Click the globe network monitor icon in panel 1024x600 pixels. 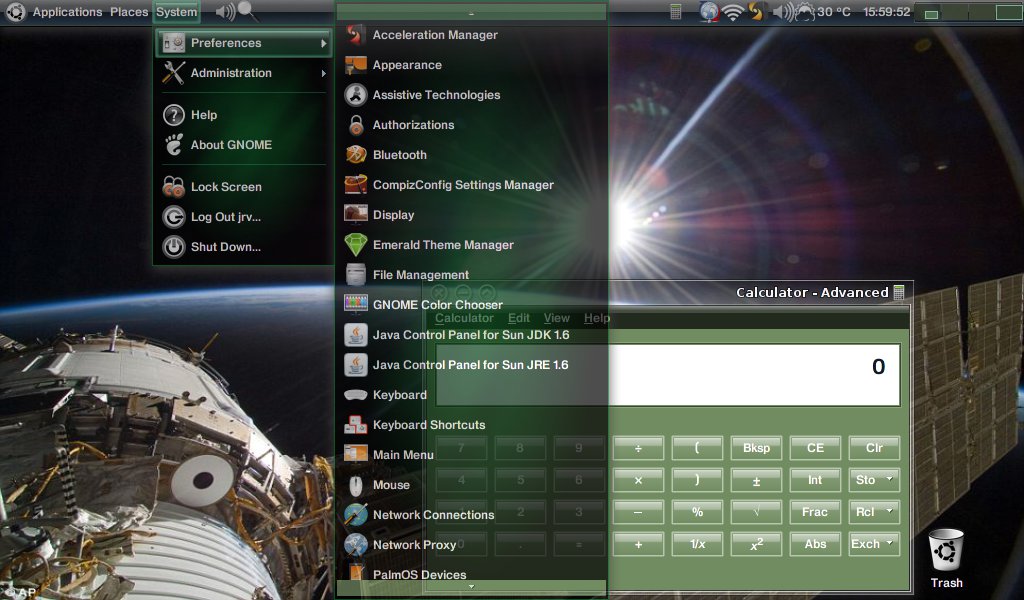pos(709,12)
